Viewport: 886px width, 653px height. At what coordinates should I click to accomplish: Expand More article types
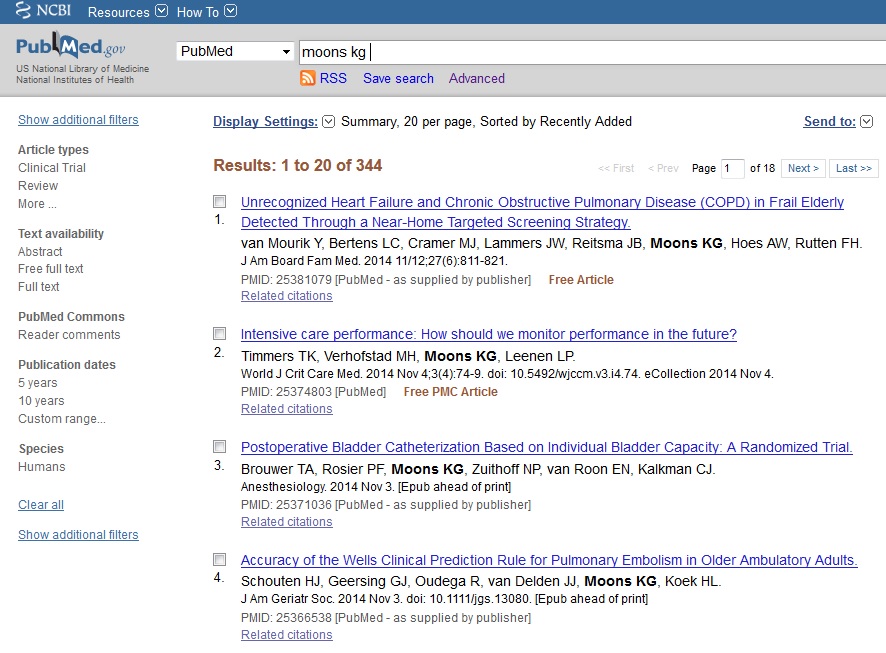click(37, 204)
